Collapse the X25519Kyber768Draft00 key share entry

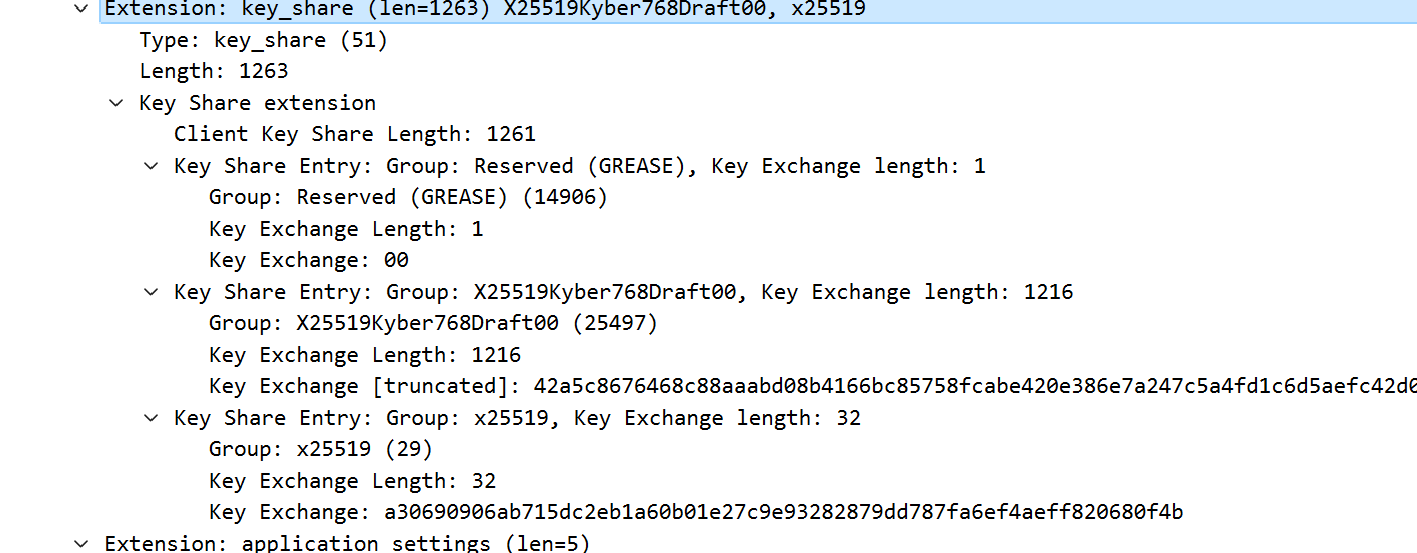click(x=152, y=292)
